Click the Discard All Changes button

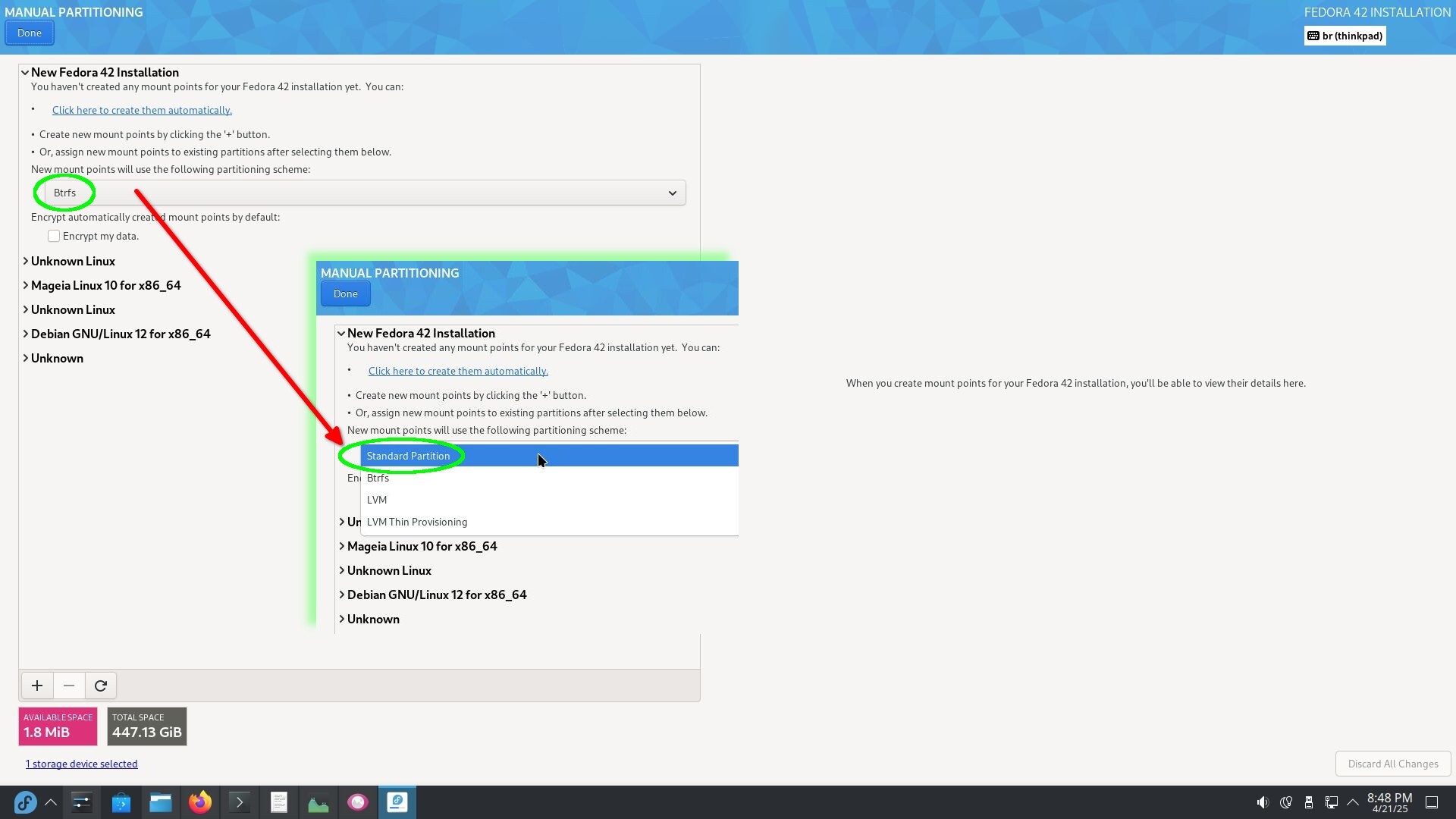coord(1393,764)
